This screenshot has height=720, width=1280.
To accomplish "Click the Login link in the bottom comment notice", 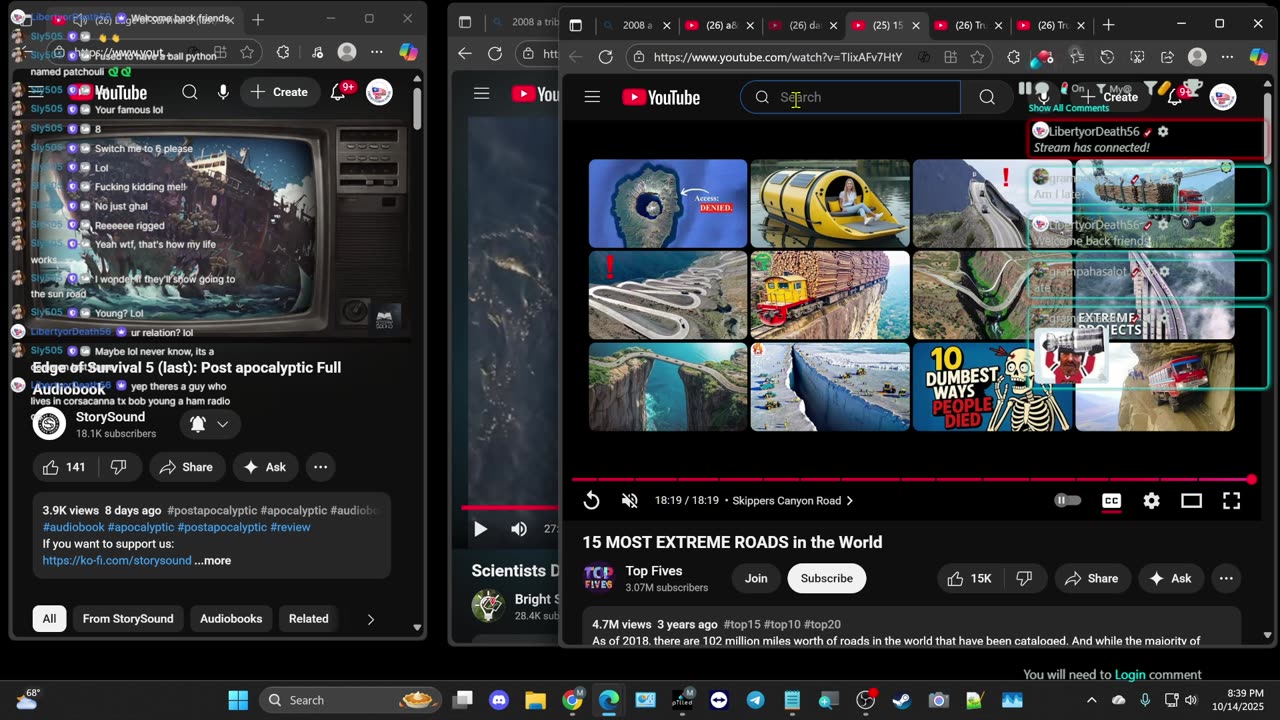I will pyautogui.click(x=1130, y=675).
